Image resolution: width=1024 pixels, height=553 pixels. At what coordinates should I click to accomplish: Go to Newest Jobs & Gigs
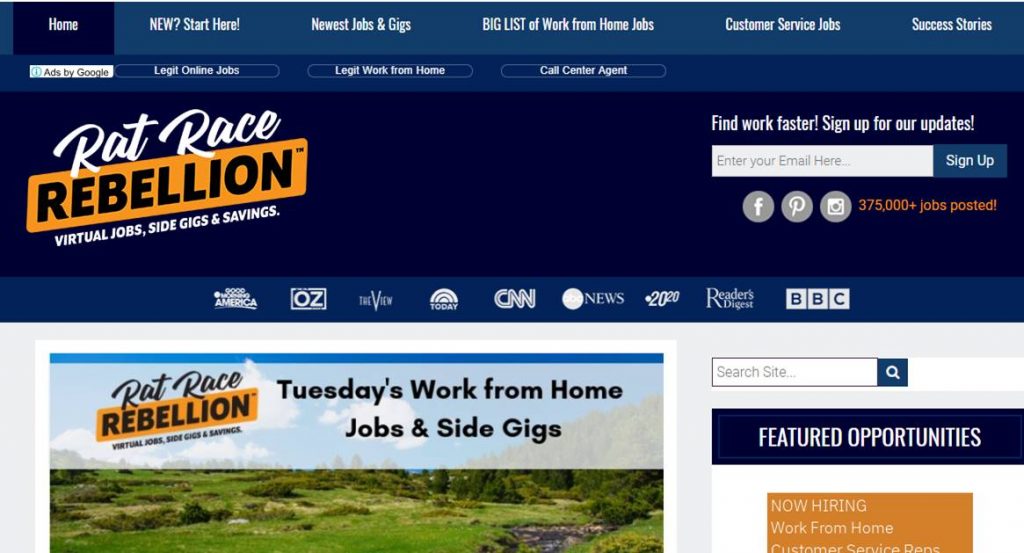(x=361, y=25)
